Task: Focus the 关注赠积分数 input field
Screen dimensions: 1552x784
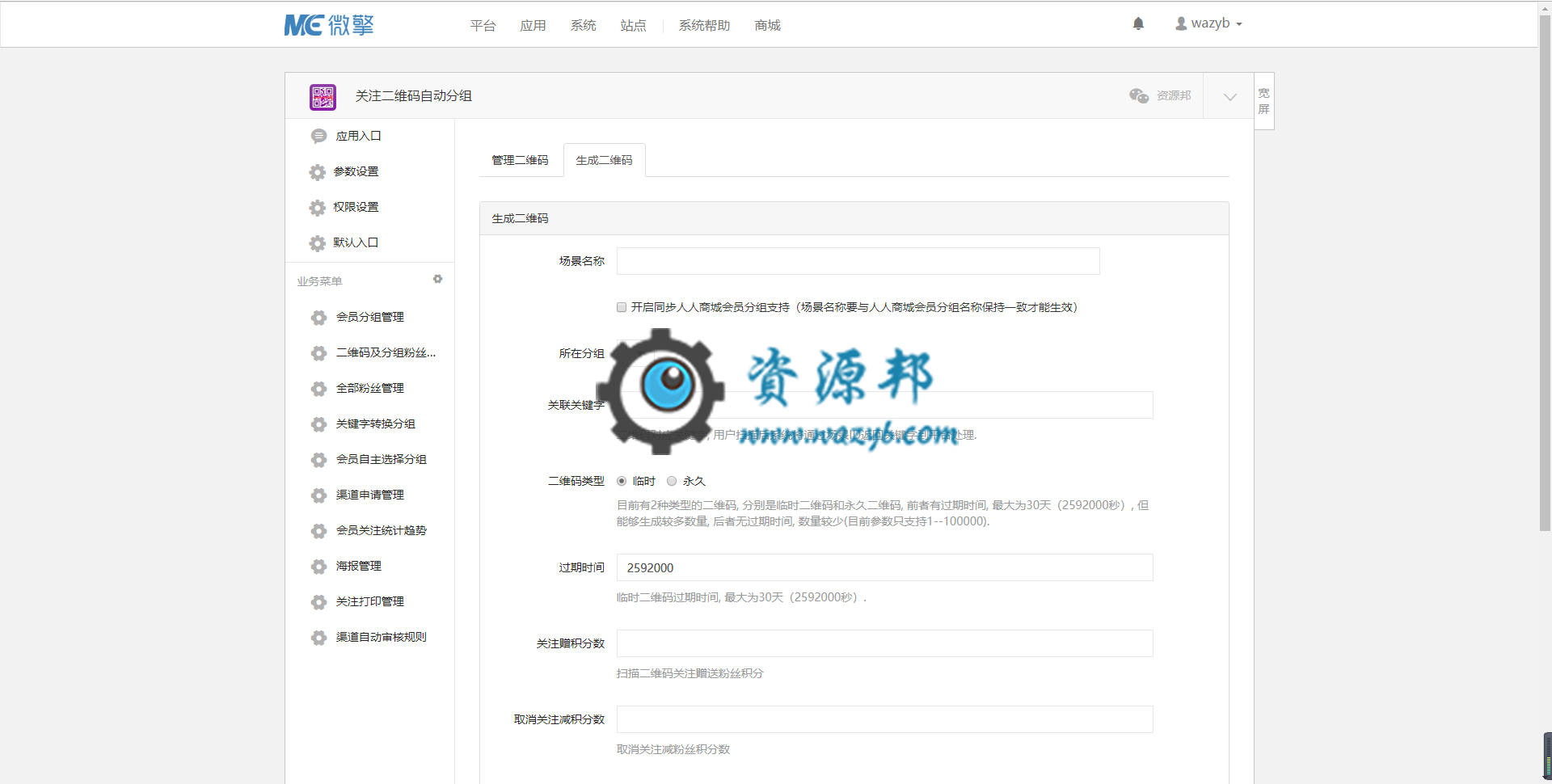Action: click(x=884, y=643)
